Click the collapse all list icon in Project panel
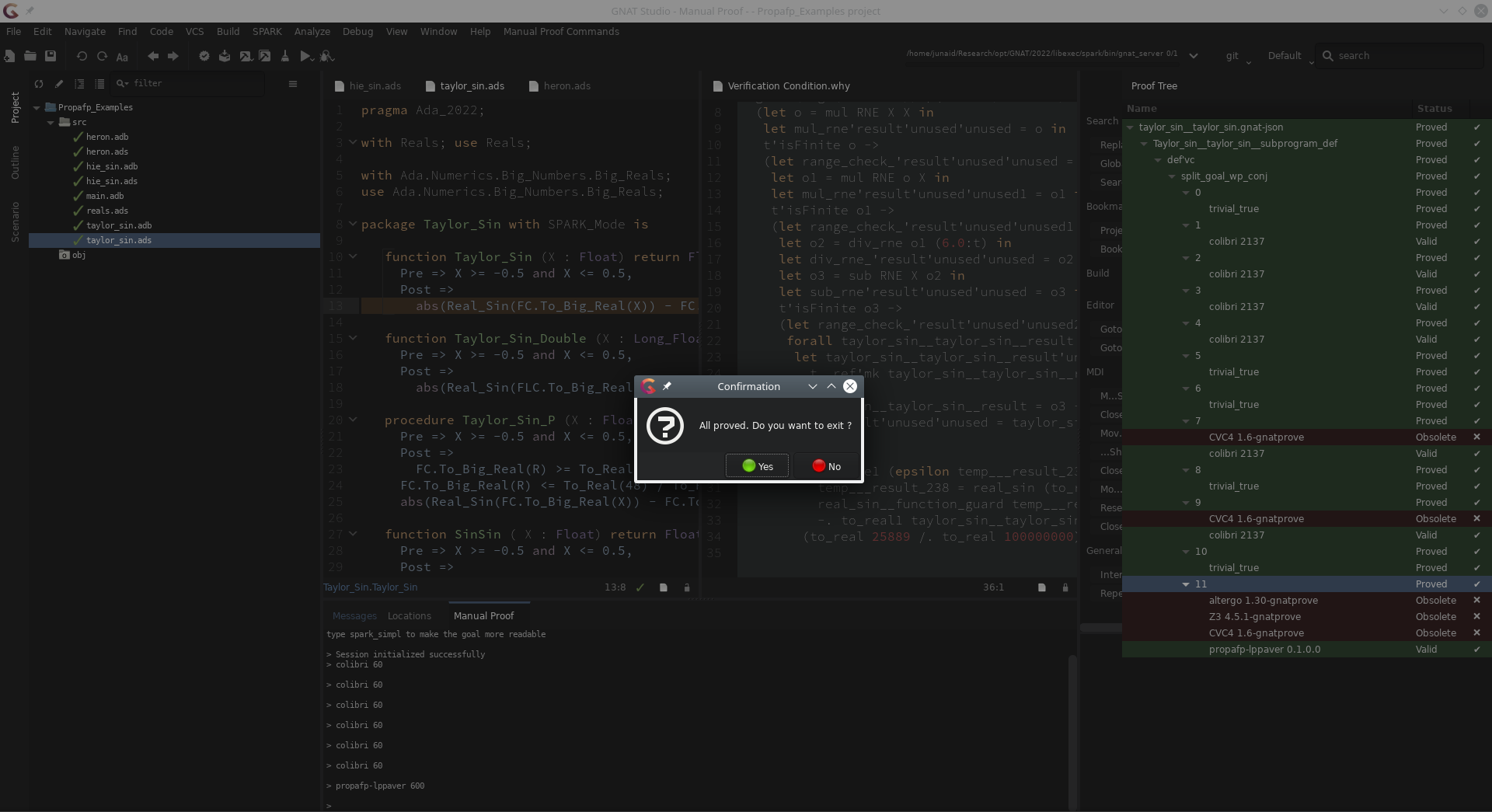The height and width of the screenshot is (812, 1492). pyautogui.click(x=79, y=83)
